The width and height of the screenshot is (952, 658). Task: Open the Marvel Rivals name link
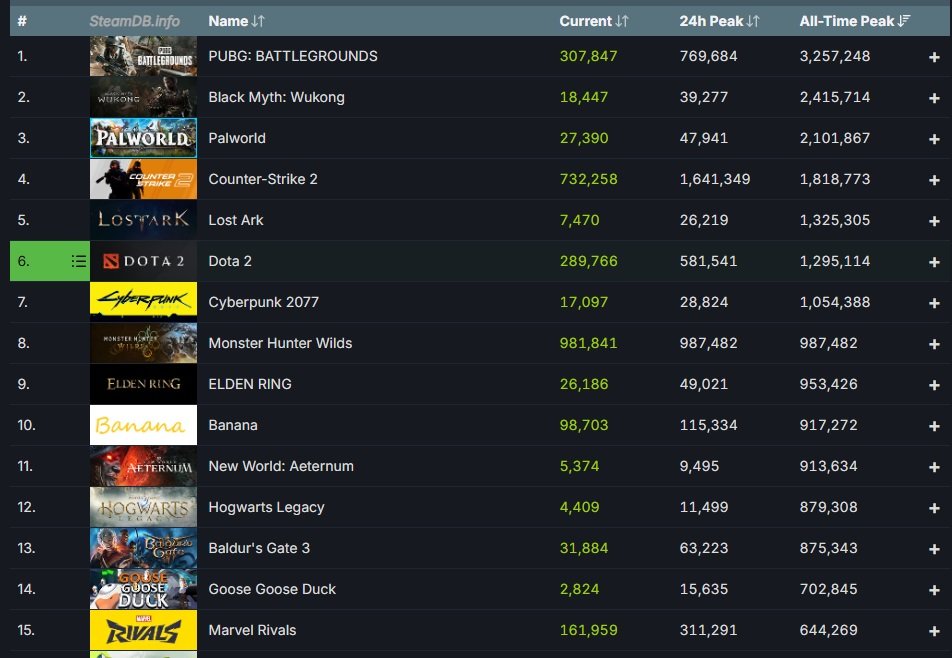click(252, 630)
